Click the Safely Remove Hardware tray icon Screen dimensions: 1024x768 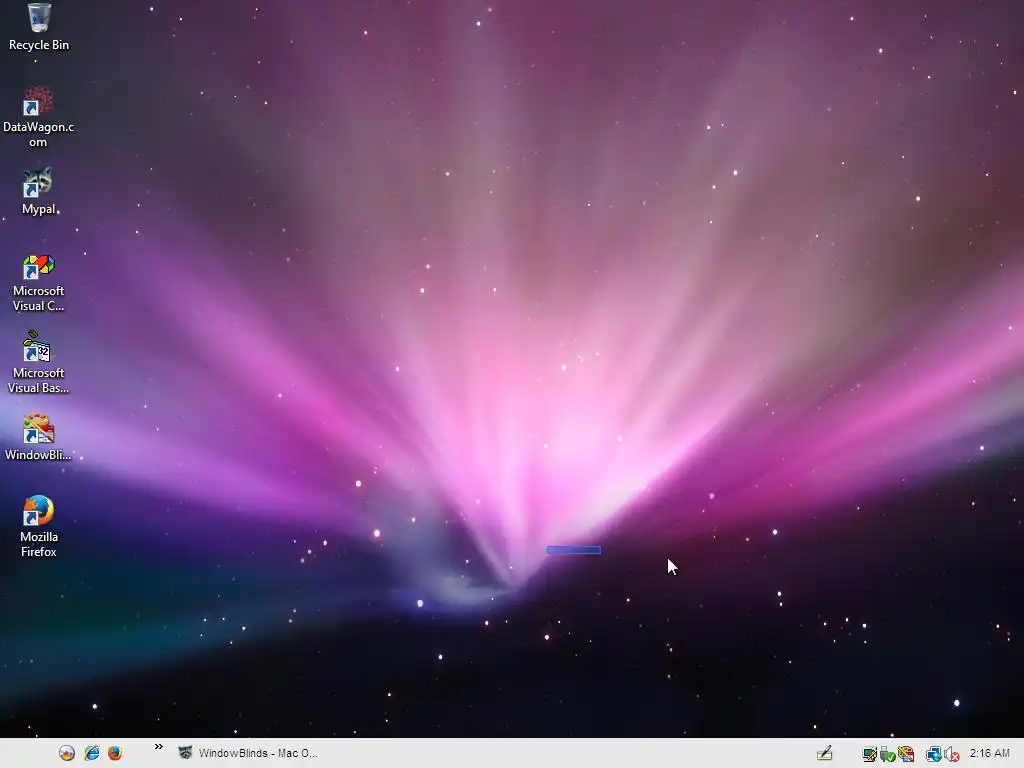click(x=887, y=754)
